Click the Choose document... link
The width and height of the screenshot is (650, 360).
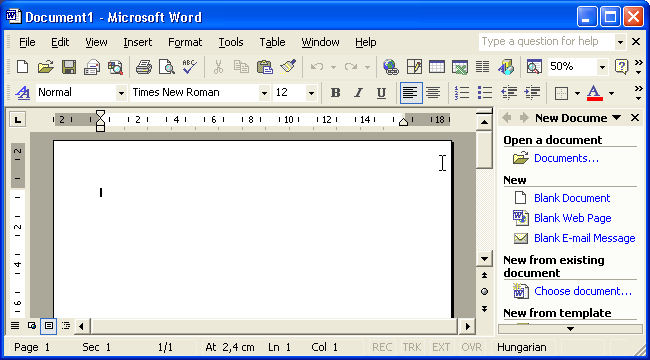583,291
